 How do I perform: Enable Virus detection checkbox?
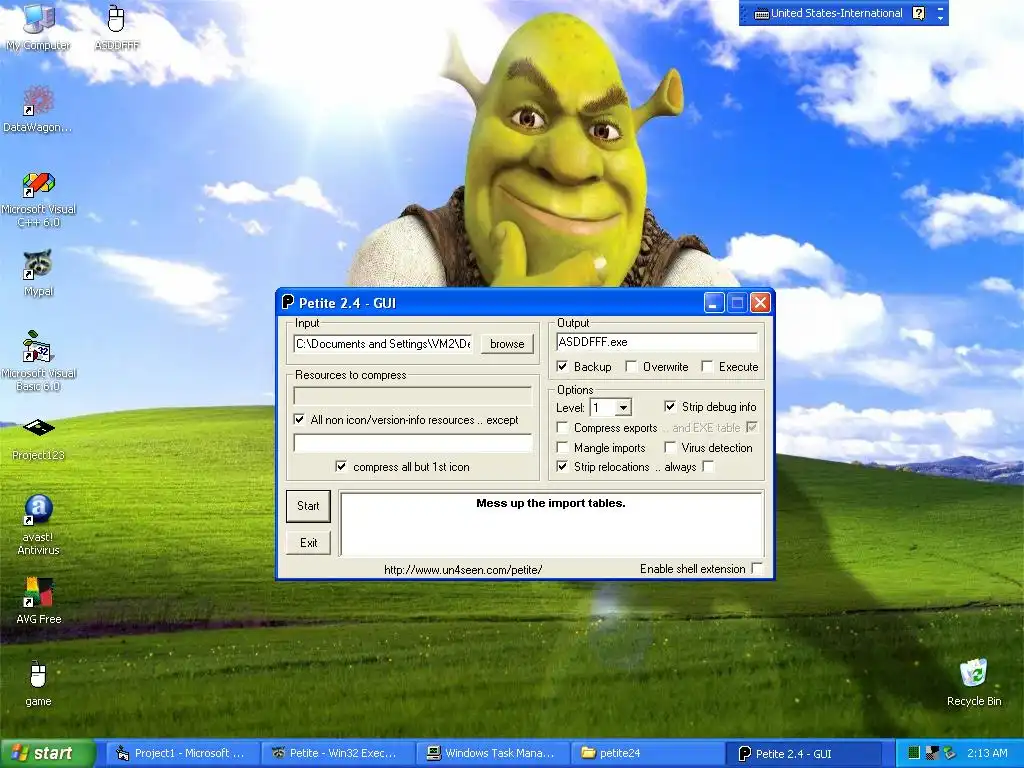pos(669,447)
